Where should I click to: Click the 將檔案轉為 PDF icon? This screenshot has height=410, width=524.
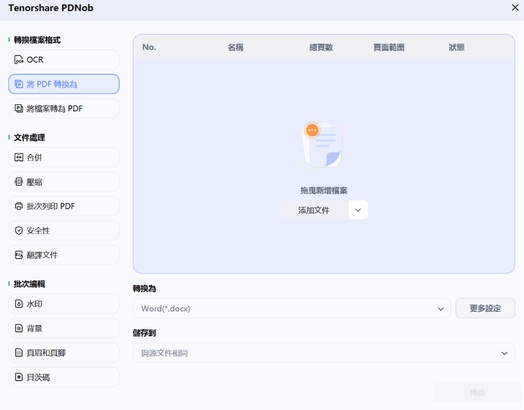click(x=19, y=108)
